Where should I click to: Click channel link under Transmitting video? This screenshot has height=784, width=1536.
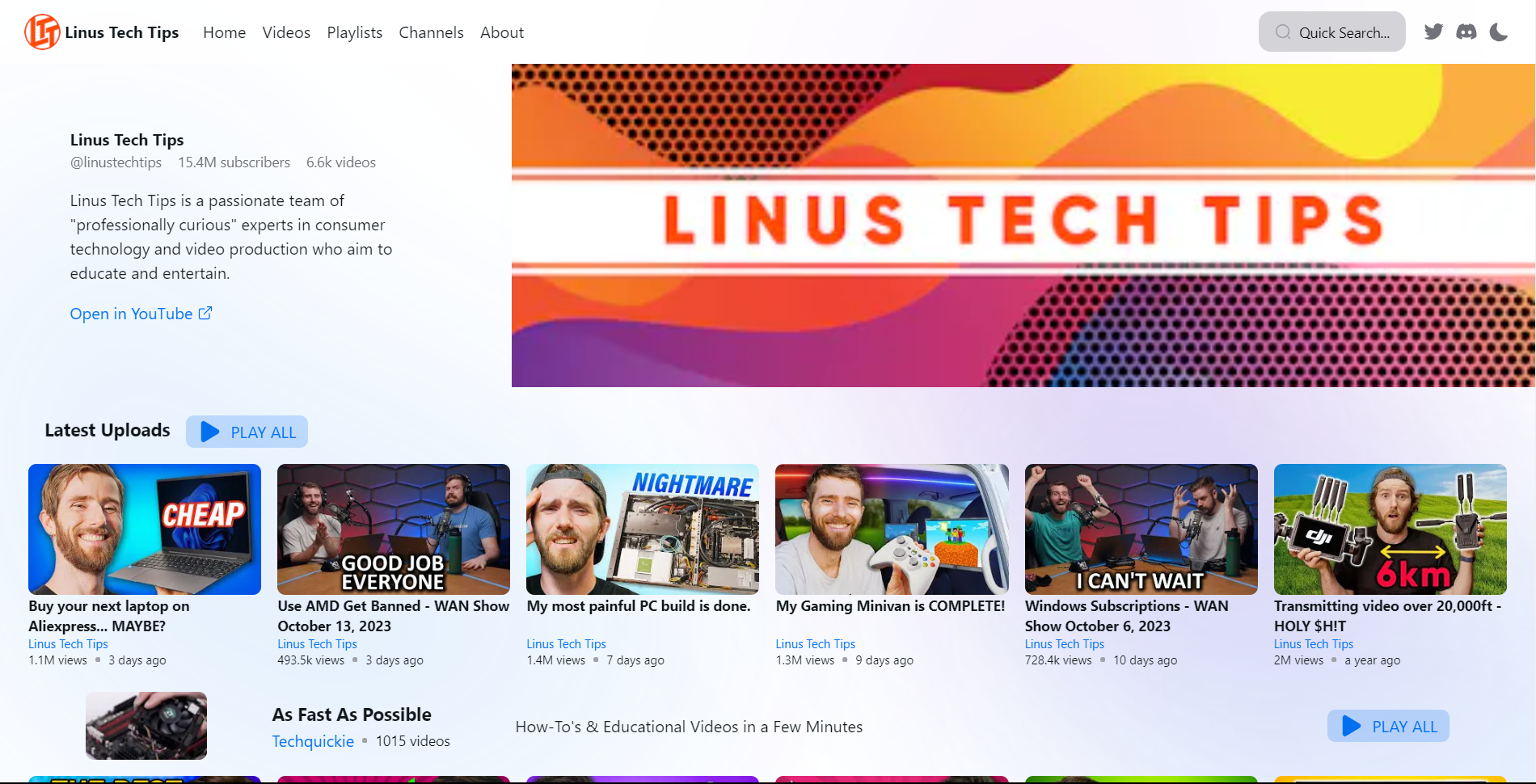1314,644
